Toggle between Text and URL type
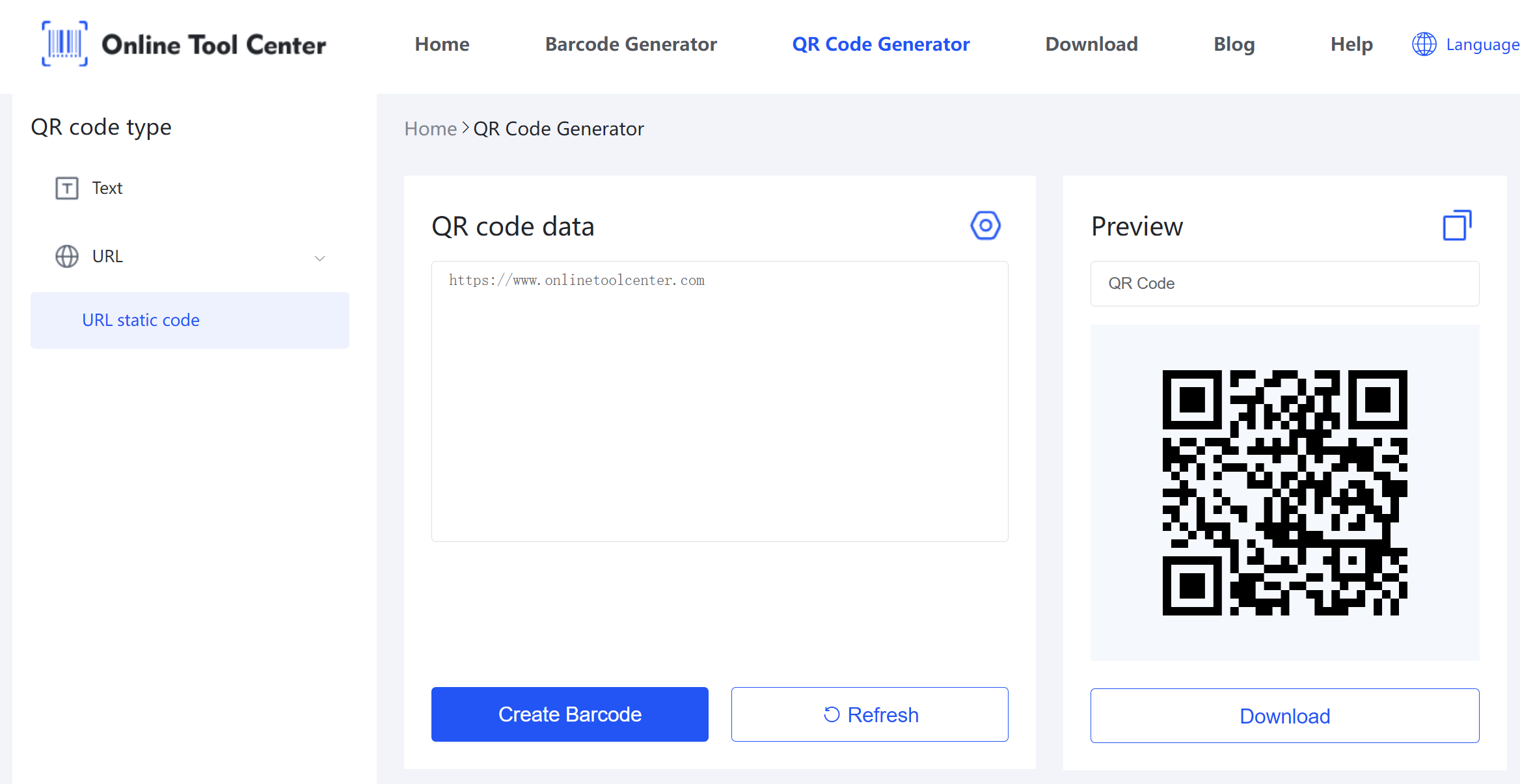 click(108, 187)
